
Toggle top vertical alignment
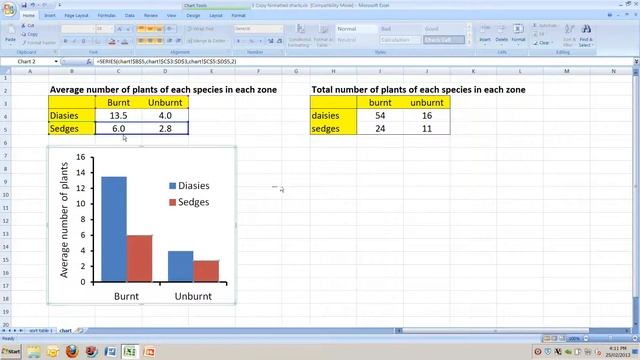pyautogui.click(x=141, y=29)
